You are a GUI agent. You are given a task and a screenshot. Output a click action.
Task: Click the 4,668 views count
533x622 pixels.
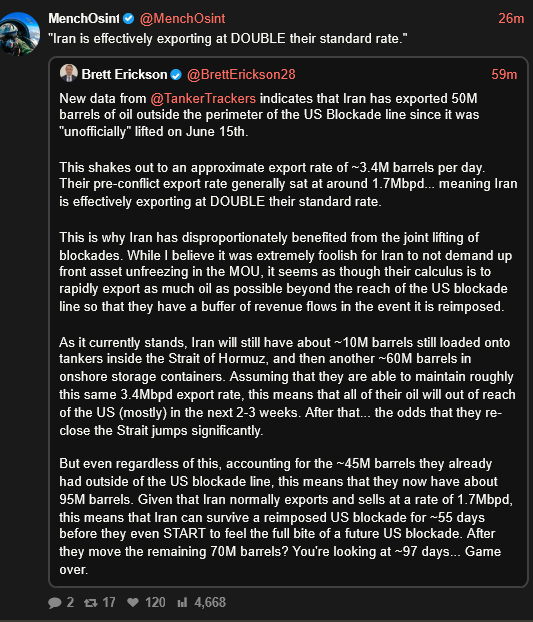pos(210,602)
